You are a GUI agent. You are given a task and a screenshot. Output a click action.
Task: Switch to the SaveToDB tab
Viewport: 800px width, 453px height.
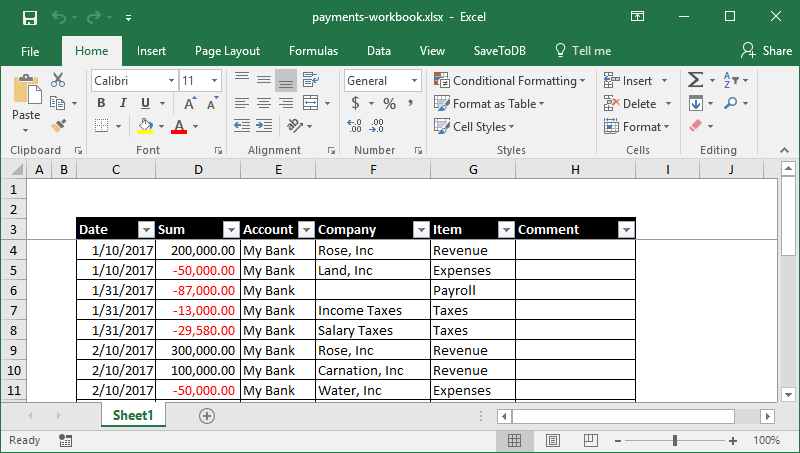(x=499, y=51)
